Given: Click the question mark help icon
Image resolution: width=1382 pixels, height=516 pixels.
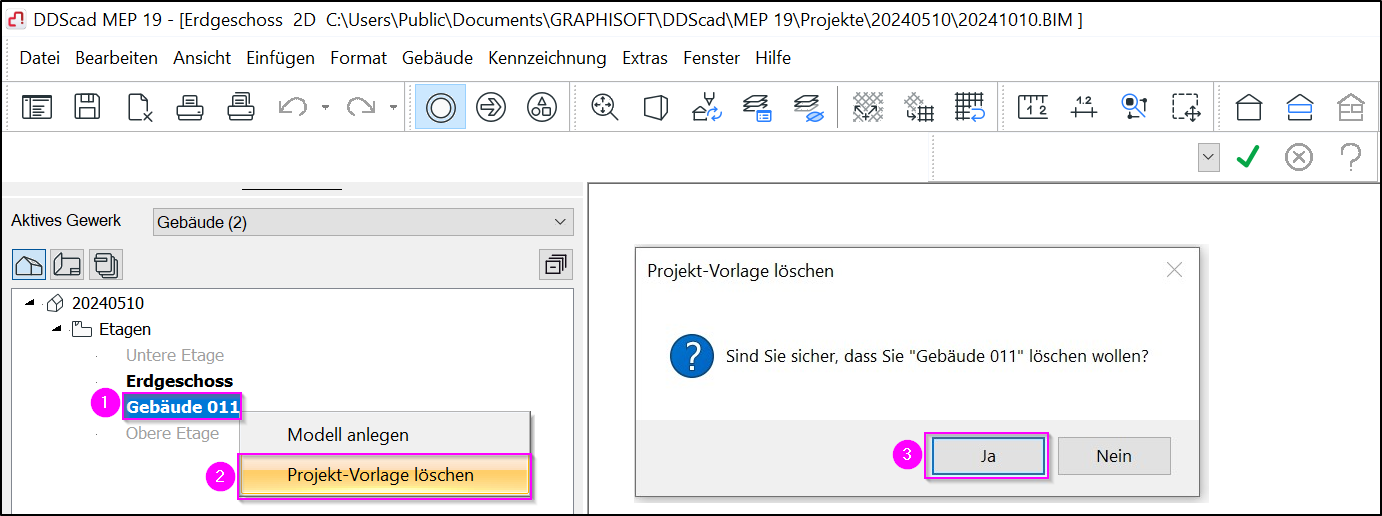Looking at the screenshot, I should [1350, 157].
